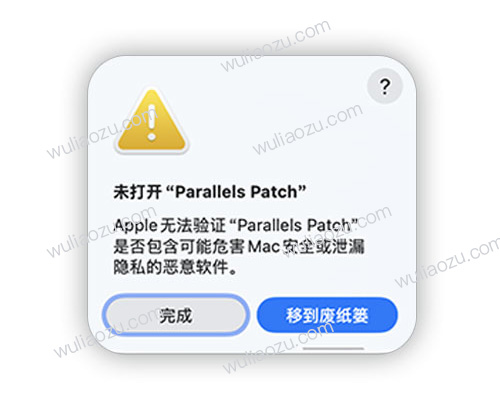Click the word Apple in the message
500x400 pixels.
(135, 226)
